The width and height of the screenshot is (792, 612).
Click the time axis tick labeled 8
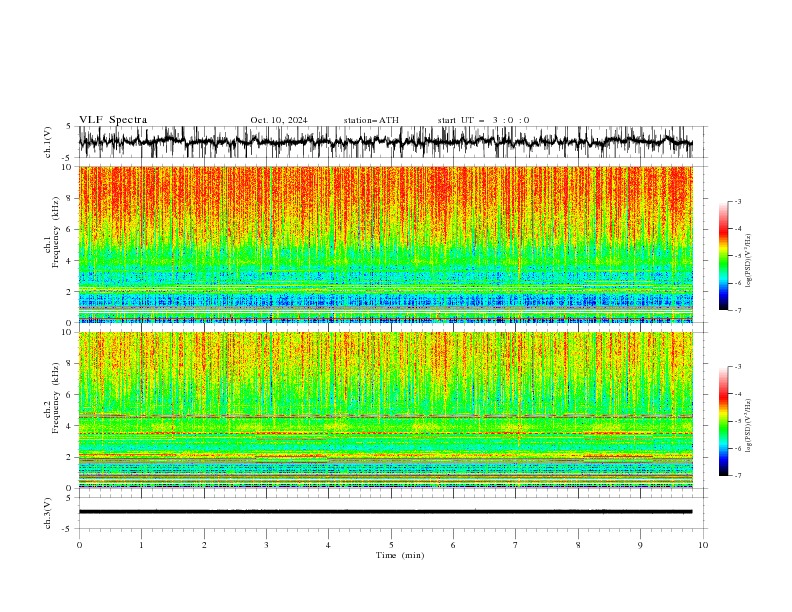pos(578,545)
